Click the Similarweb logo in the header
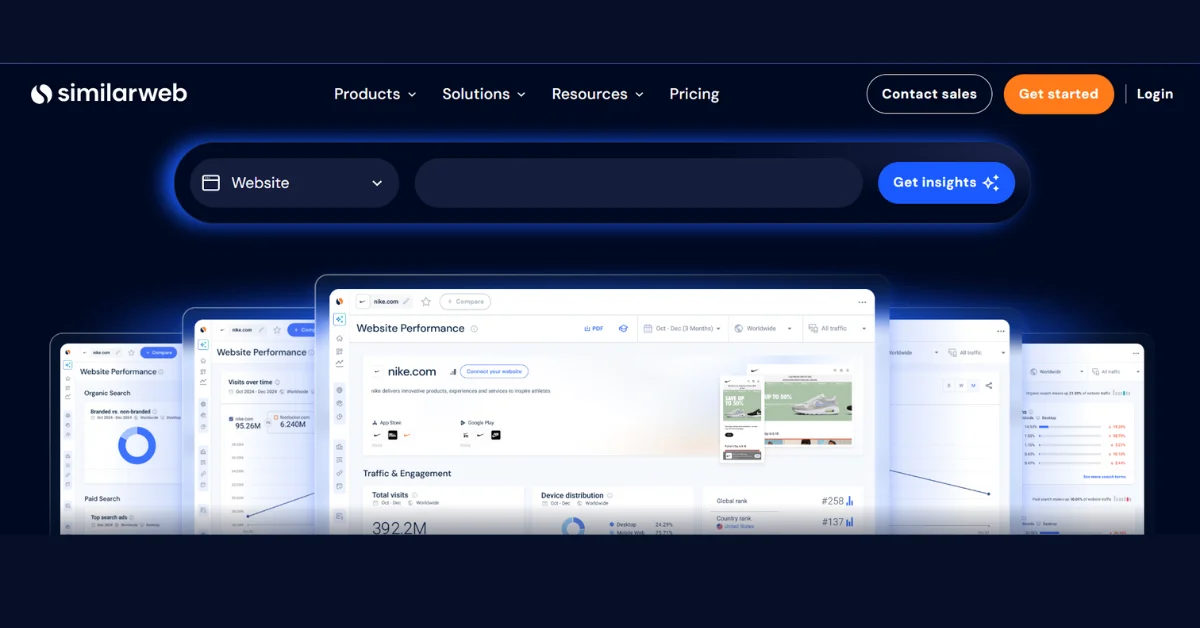The width and height of the screenshot is (1200, 628). point(108,94)
